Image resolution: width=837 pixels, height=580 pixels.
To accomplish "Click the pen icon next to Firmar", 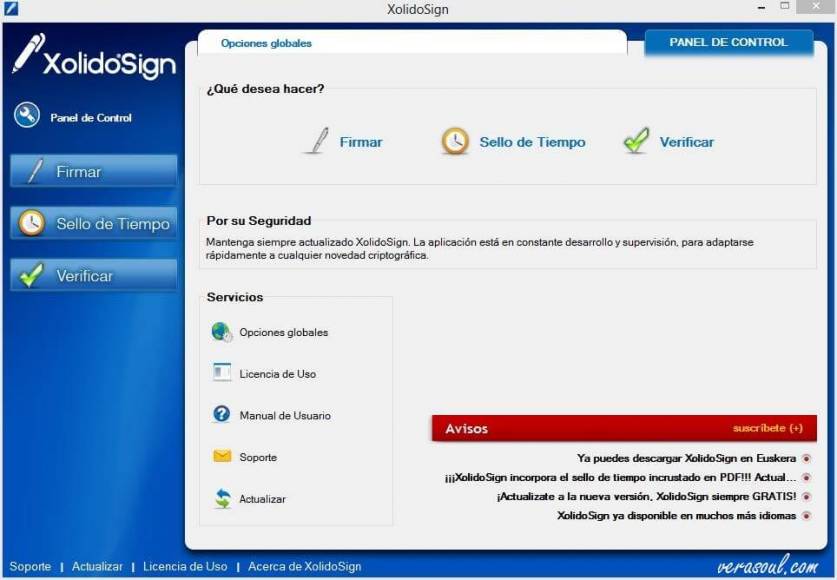I will tap(316, 141).
